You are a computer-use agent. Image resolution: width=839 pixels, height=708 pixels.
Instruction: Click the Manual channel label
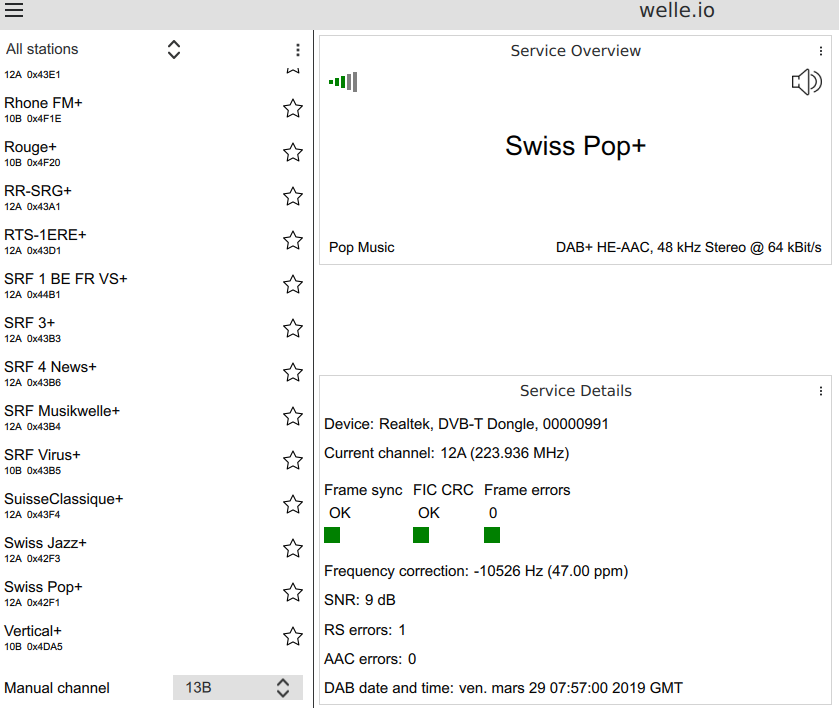57,688
